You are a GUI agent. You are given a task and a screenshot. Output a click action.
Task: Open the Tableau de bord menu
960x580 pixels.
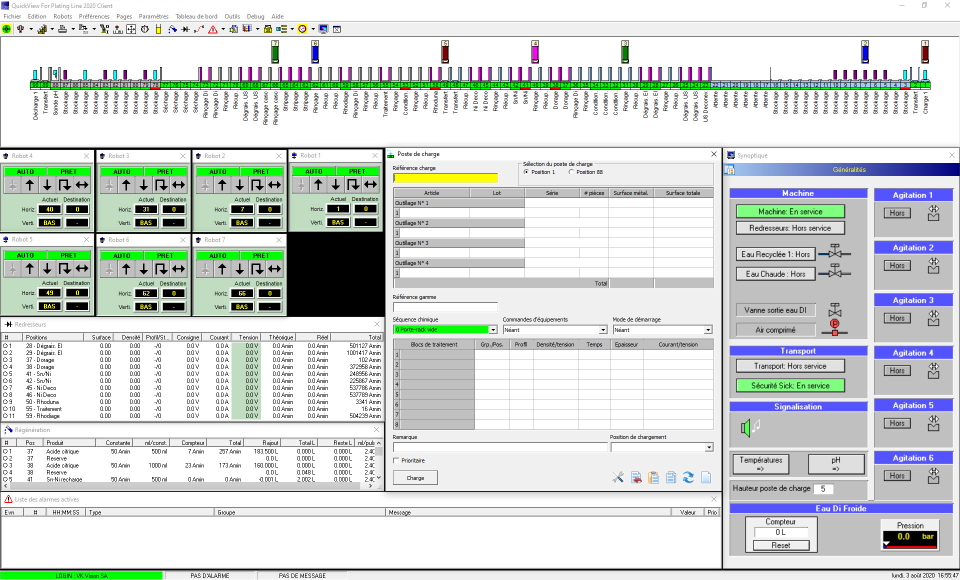pyautogui.click(x=196, y=17)
